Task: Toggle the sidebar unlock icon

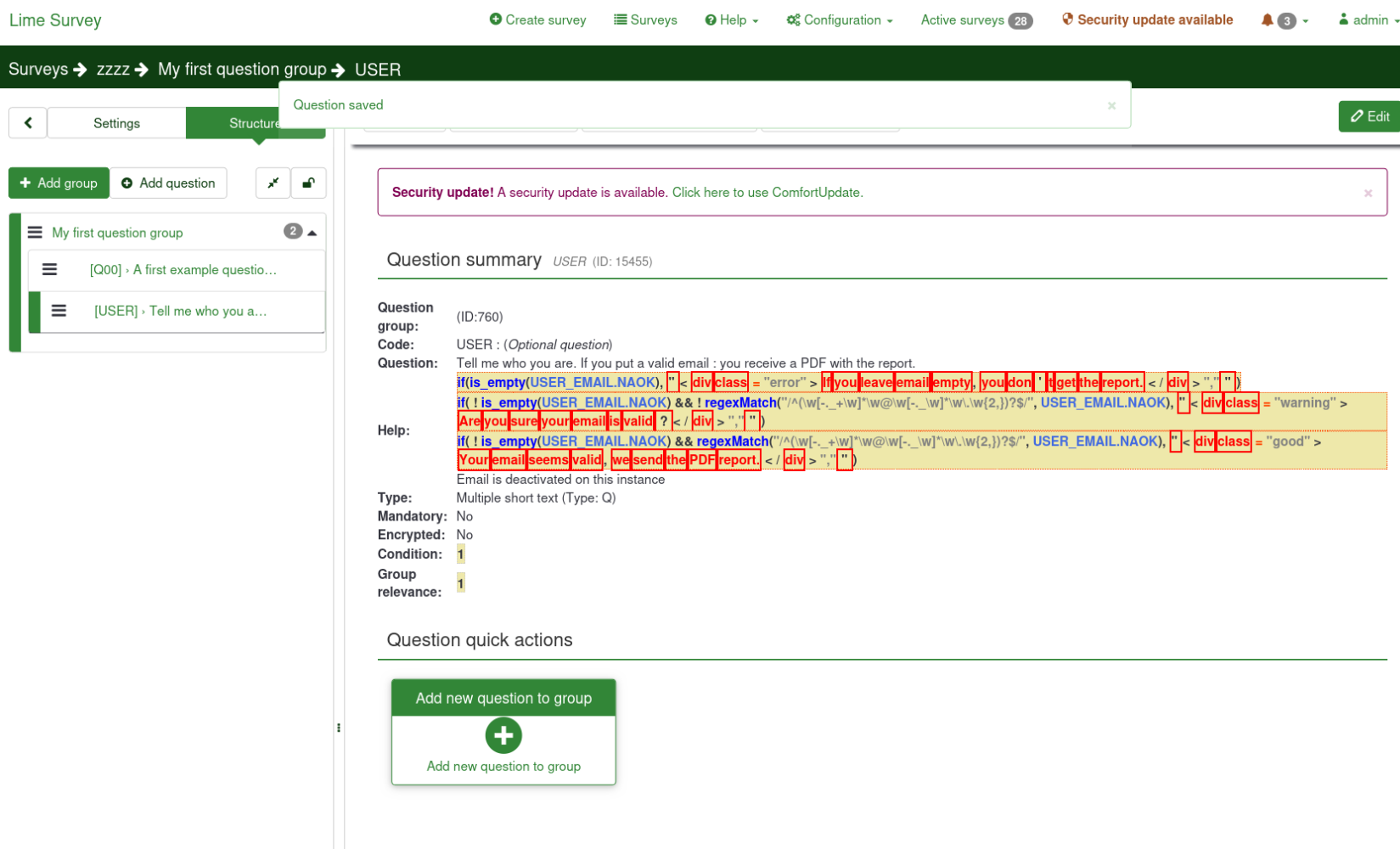Action: (309, 183)
